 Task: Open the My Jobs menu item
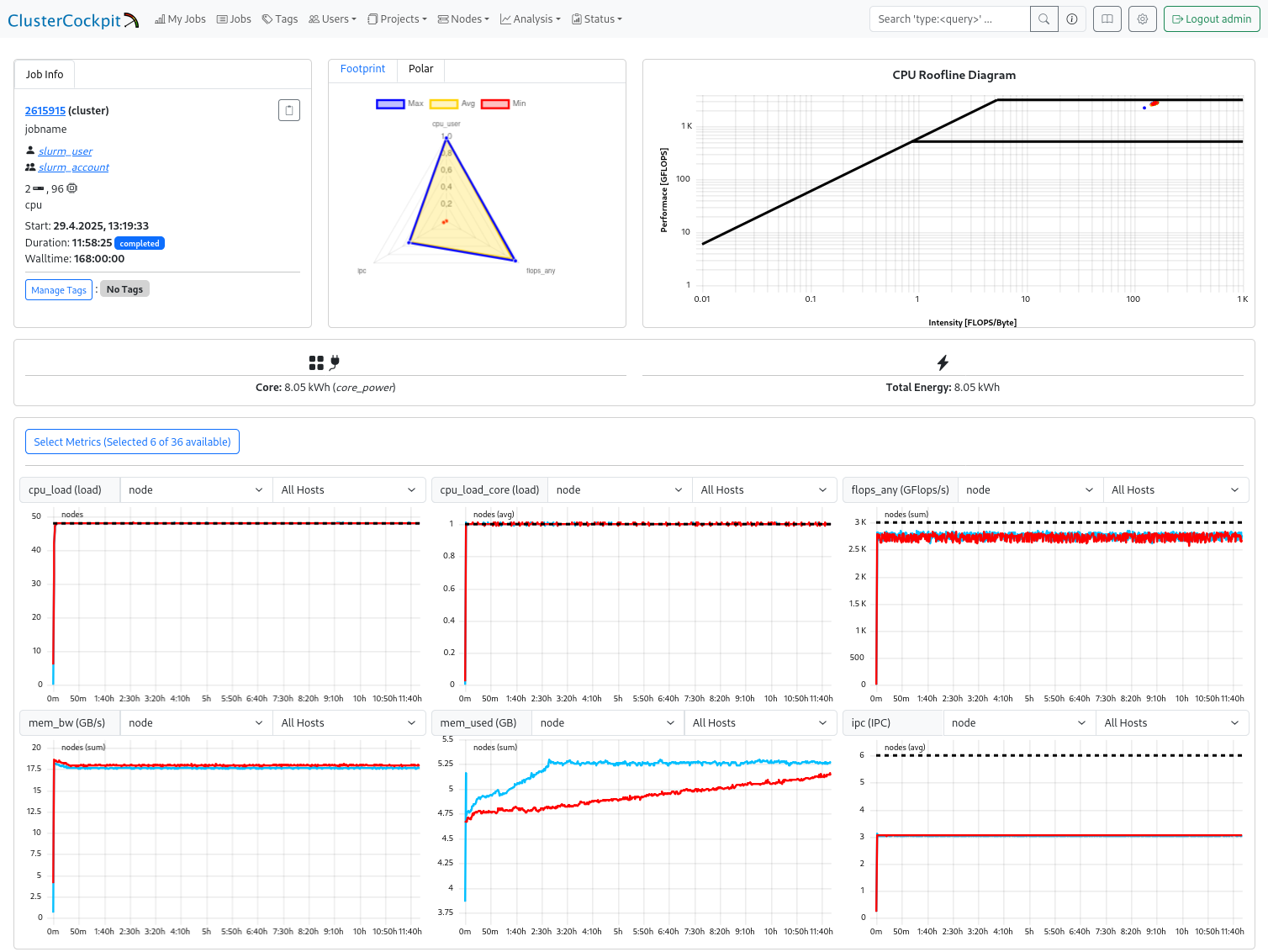pyautogui.click(x=180, y=19)
